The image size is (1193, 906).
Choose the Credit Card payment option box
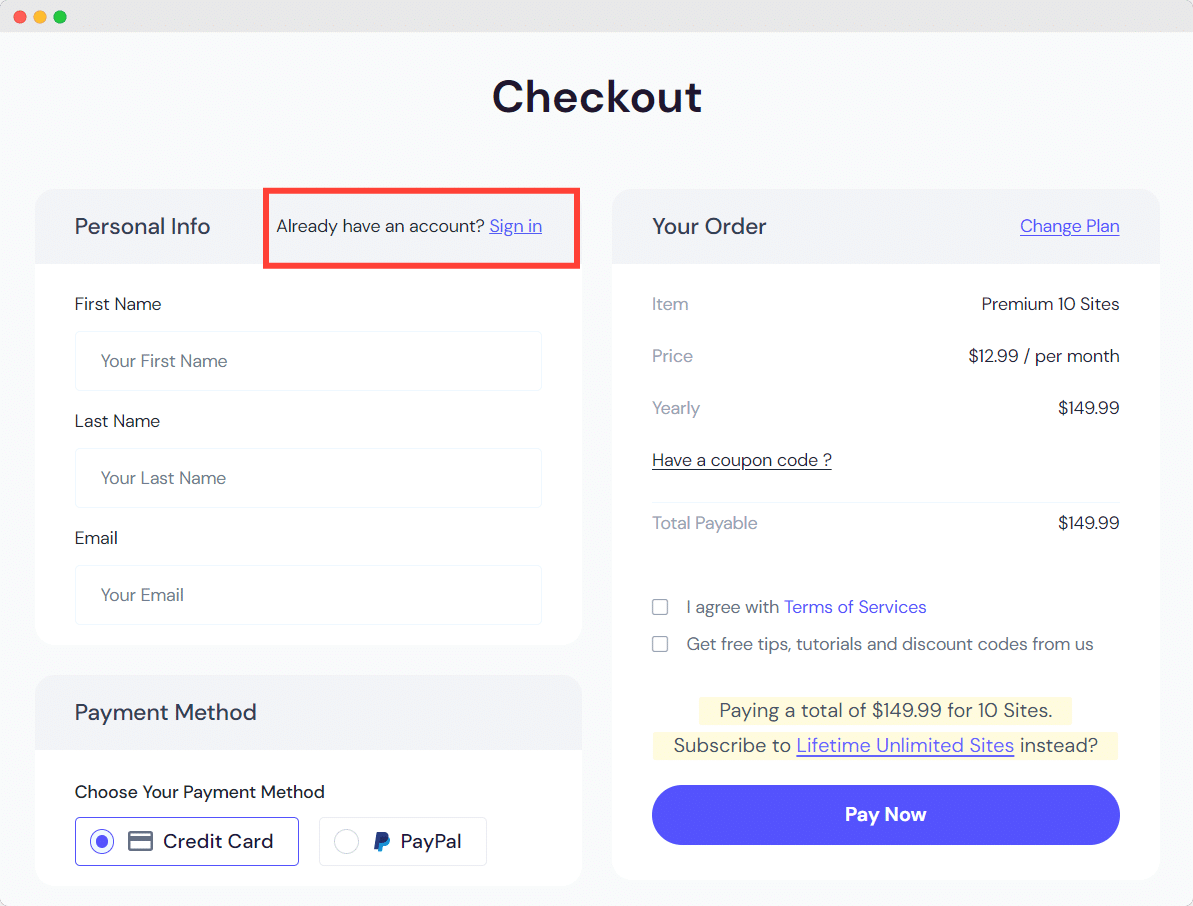pos(186,841)
